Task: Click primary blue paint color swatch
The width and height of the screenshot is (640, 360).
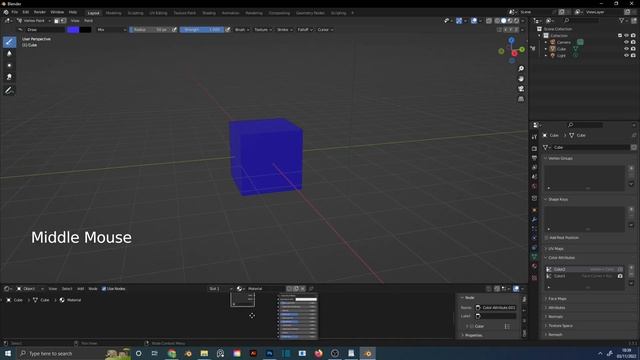Action: (73, 29)
